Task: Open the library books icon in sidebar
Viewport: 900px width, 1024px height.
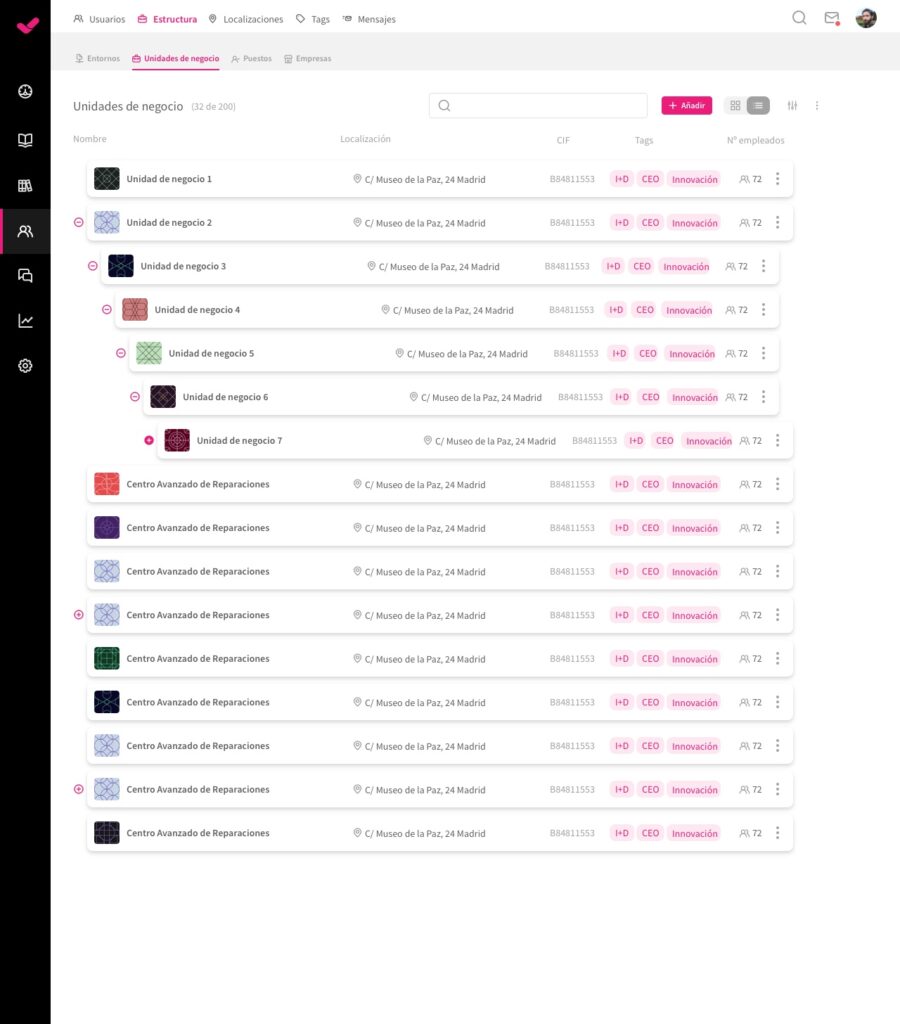Action: [x=25, y=186]
